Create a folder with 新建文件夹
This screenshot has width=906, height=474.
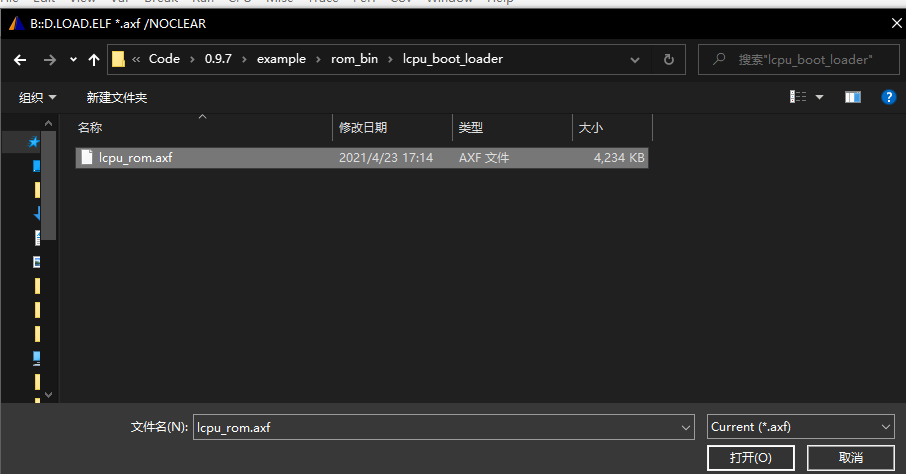tap(116, 97)
